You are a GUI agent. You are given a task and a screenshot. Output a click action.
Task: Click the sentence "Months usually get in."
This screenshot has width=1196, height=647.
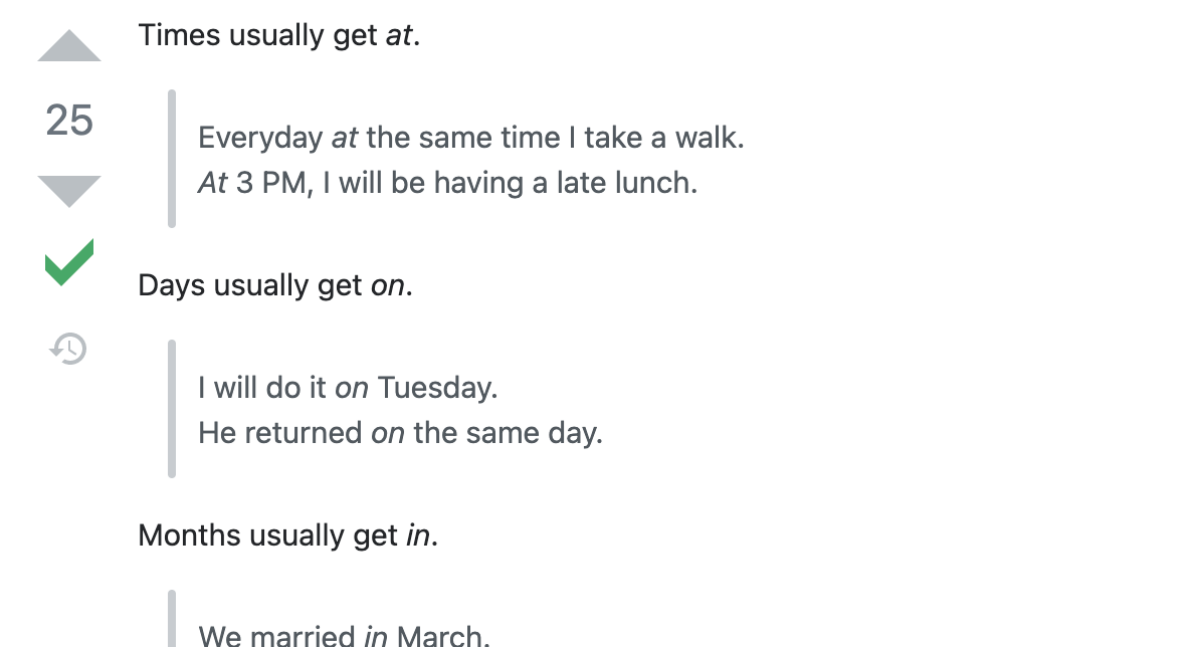[x=288, y=536]
